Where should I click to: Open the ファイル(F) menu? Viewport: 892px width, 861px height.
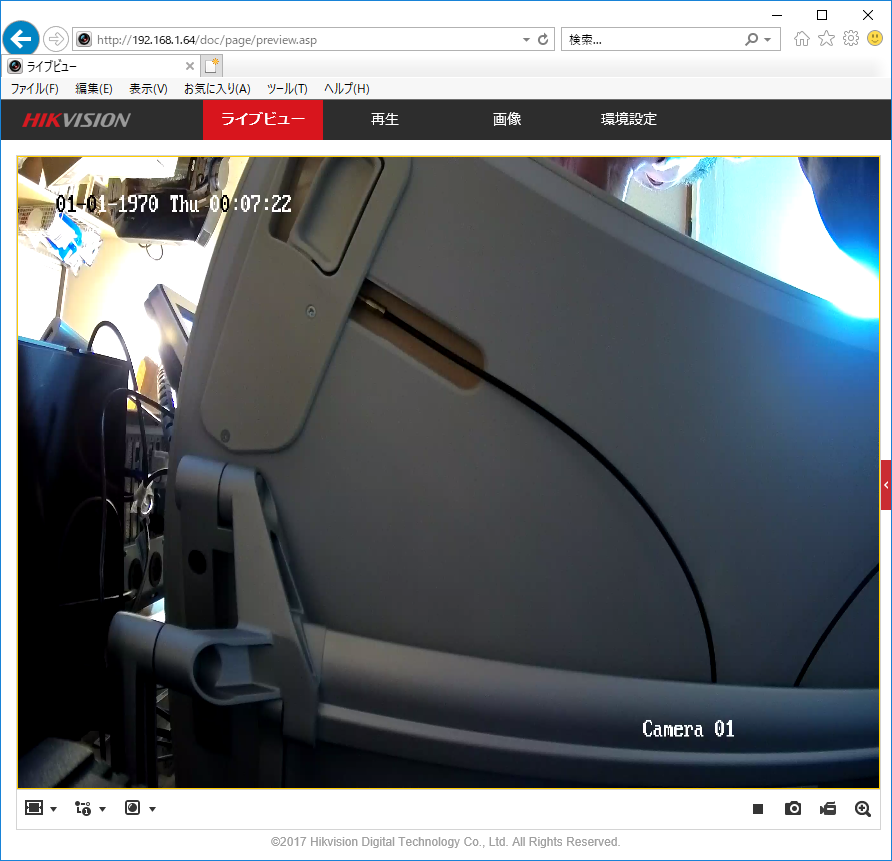(35, 89)
